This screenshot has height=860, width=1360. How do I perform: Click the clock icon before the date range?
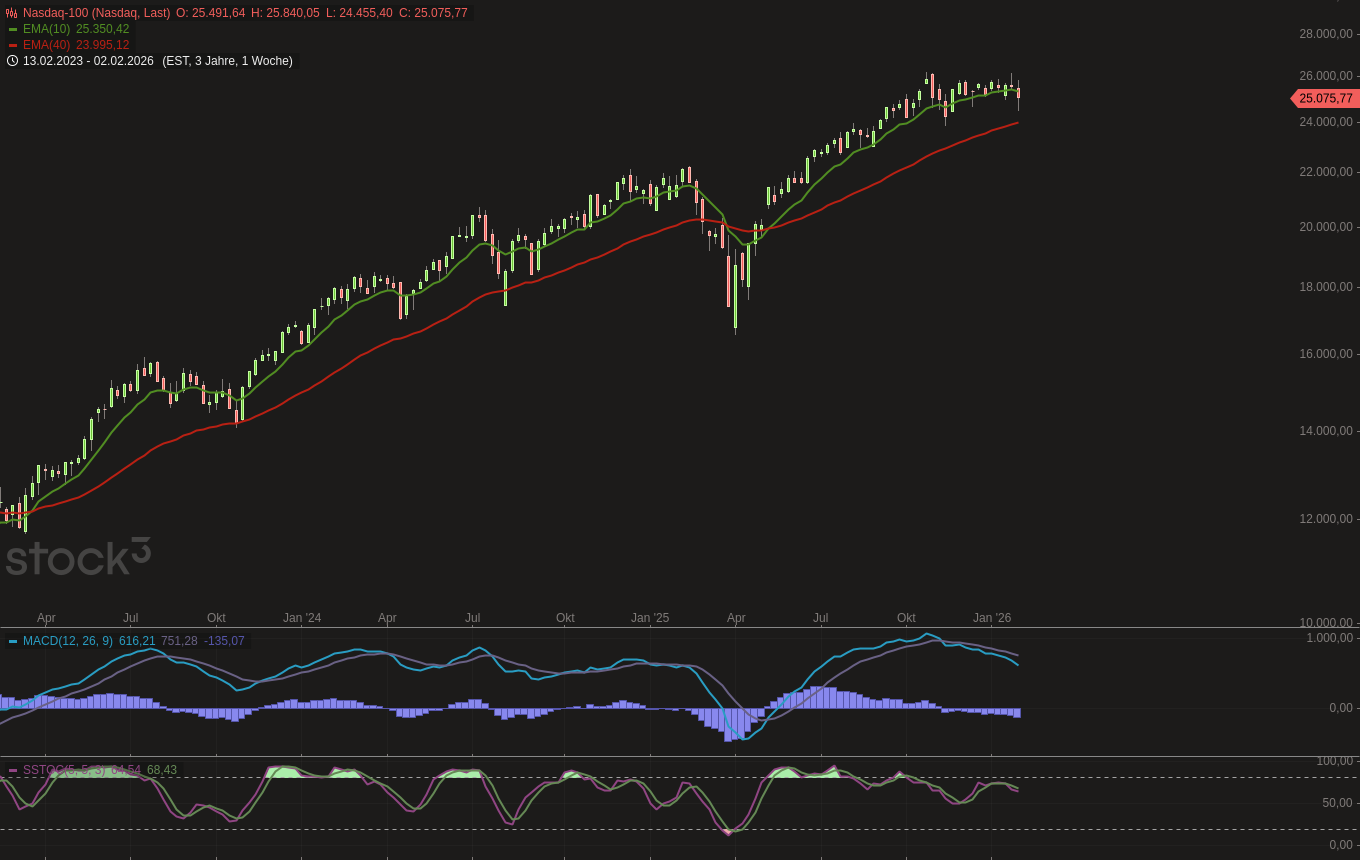point(12,61)
